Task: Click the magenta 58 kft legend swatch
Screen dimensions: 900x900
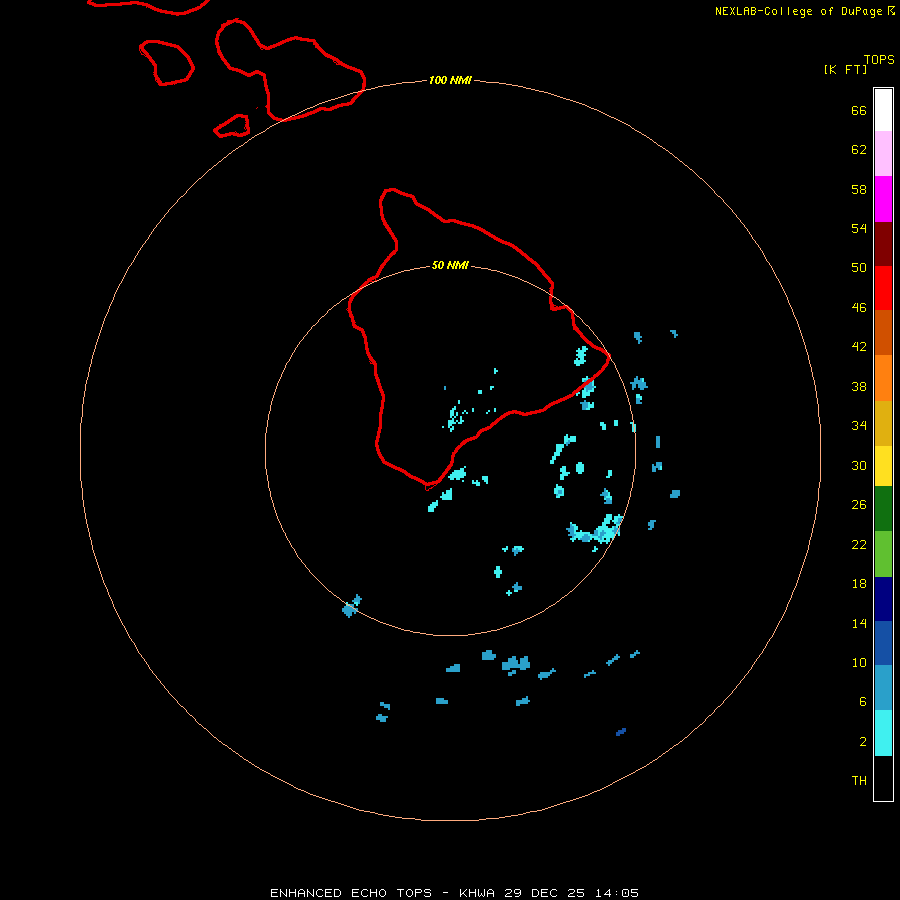Action: coord(883,199)
